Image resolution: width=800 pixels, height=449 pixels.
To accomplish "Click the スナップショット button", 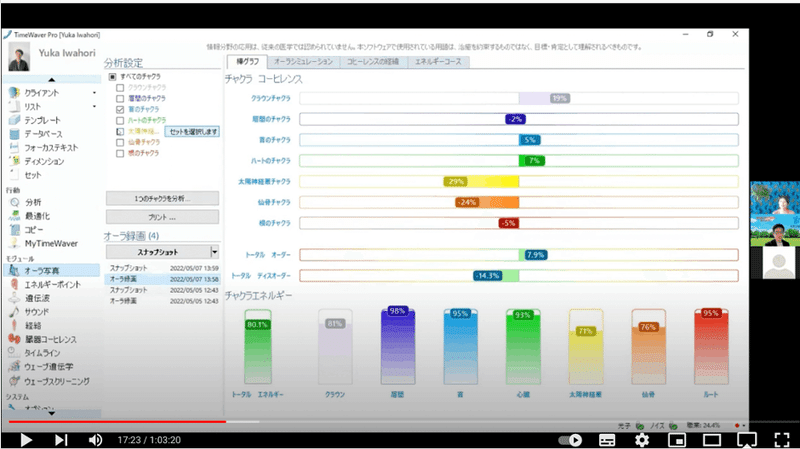I will tap(158, 252).
